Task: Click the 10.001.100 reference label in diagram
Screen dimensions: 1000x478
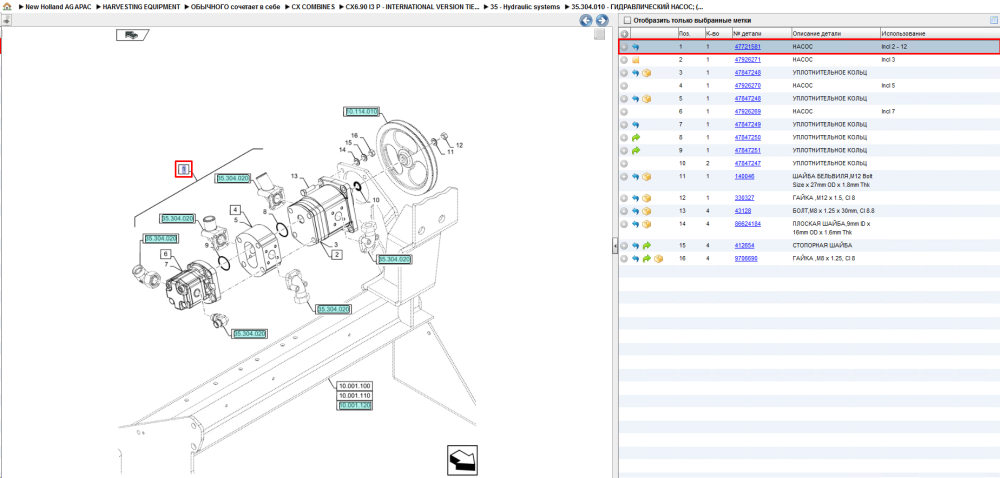Action: pos(355,386)
